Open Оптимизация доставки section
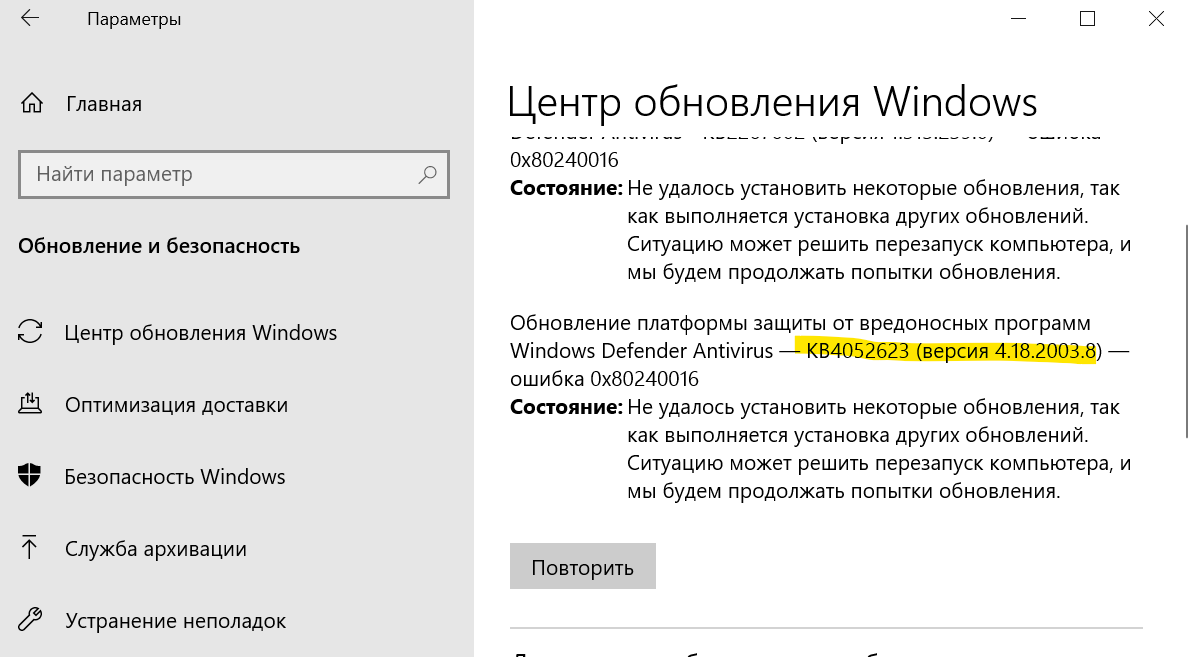Screen dimensions: 1188x657 click(177, 405)
